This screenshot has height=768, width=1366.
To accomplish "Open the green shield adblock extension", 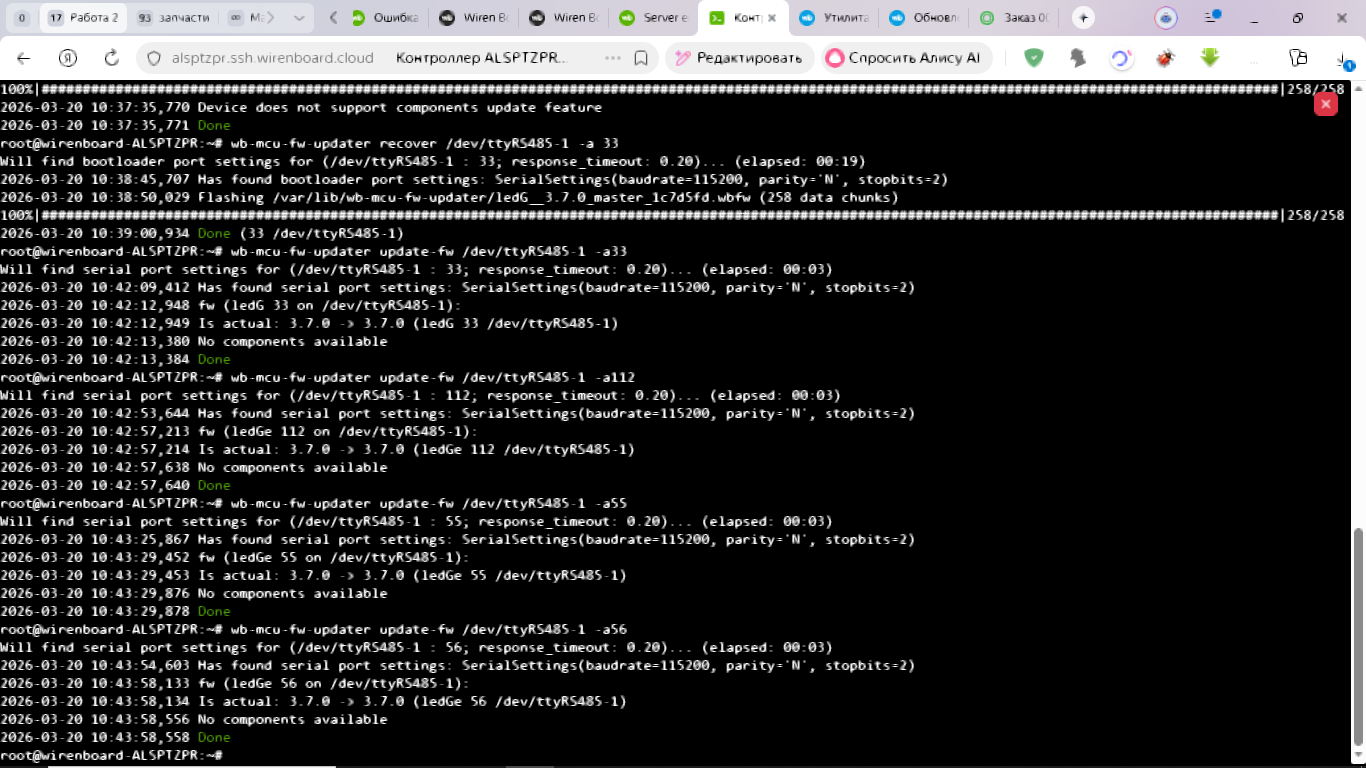I will pyautogui.click(x=1034, y=58).
